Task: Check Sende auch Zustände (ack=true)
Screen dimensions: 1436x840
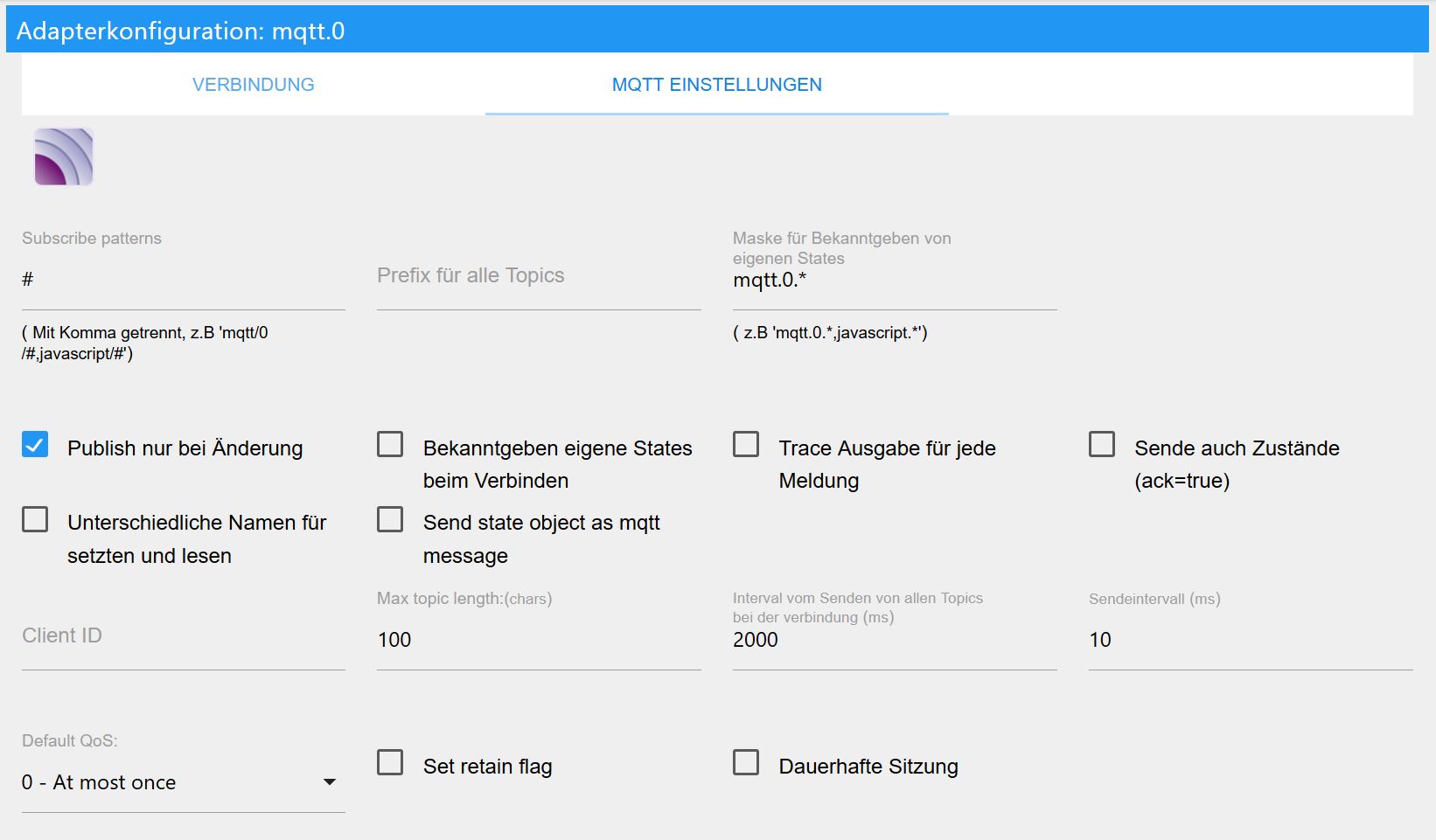Action: [1102, 445]
